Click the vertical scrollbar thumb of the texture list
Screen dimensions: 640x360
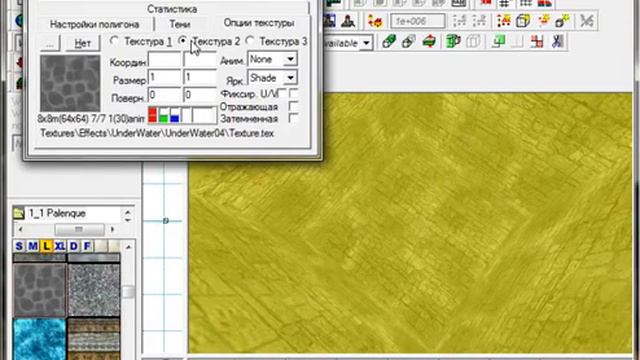click(128, 291)
